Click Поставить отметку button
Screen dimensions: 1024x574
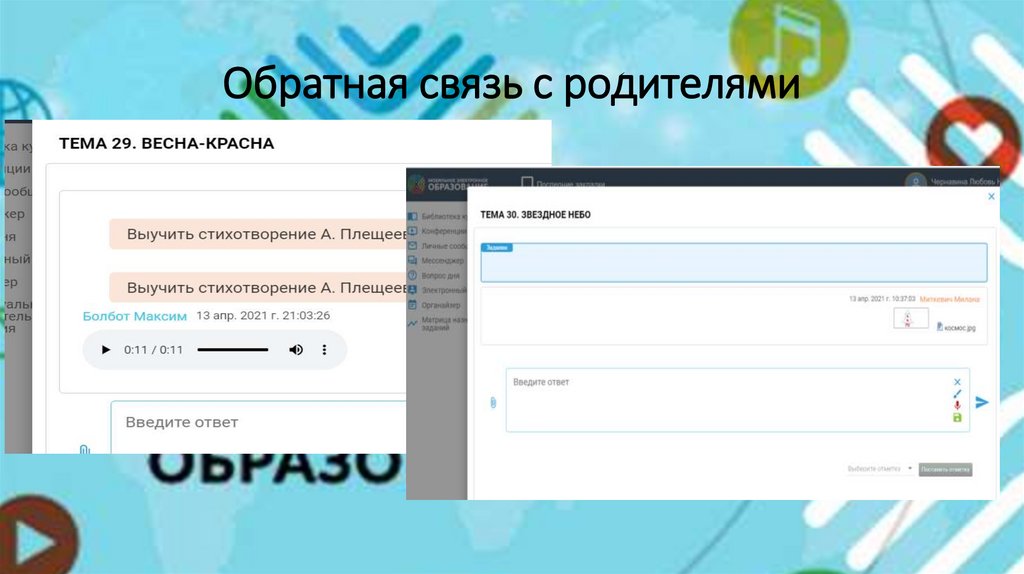(945, 470)
